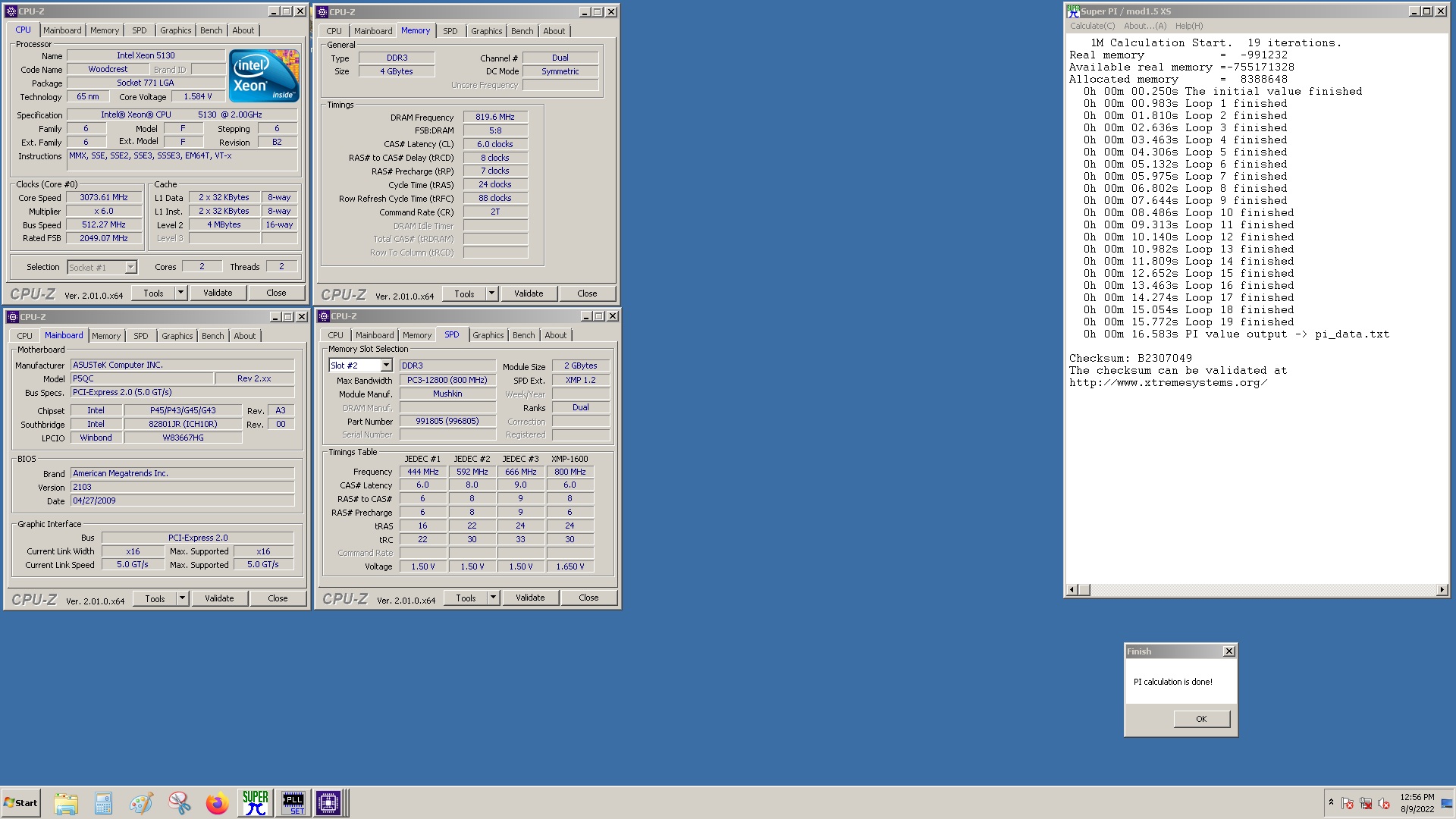Click the CPU-Z title icon in the SPD window

[324, 316]
